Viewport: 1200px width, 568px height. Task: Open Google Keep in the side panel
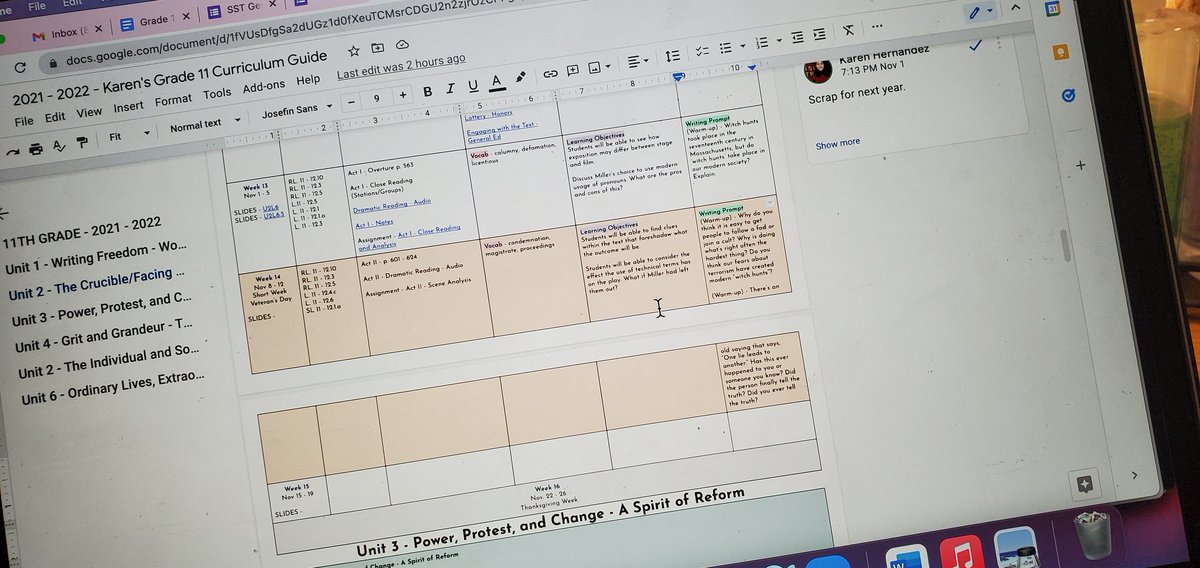[x=1060, y=51]
